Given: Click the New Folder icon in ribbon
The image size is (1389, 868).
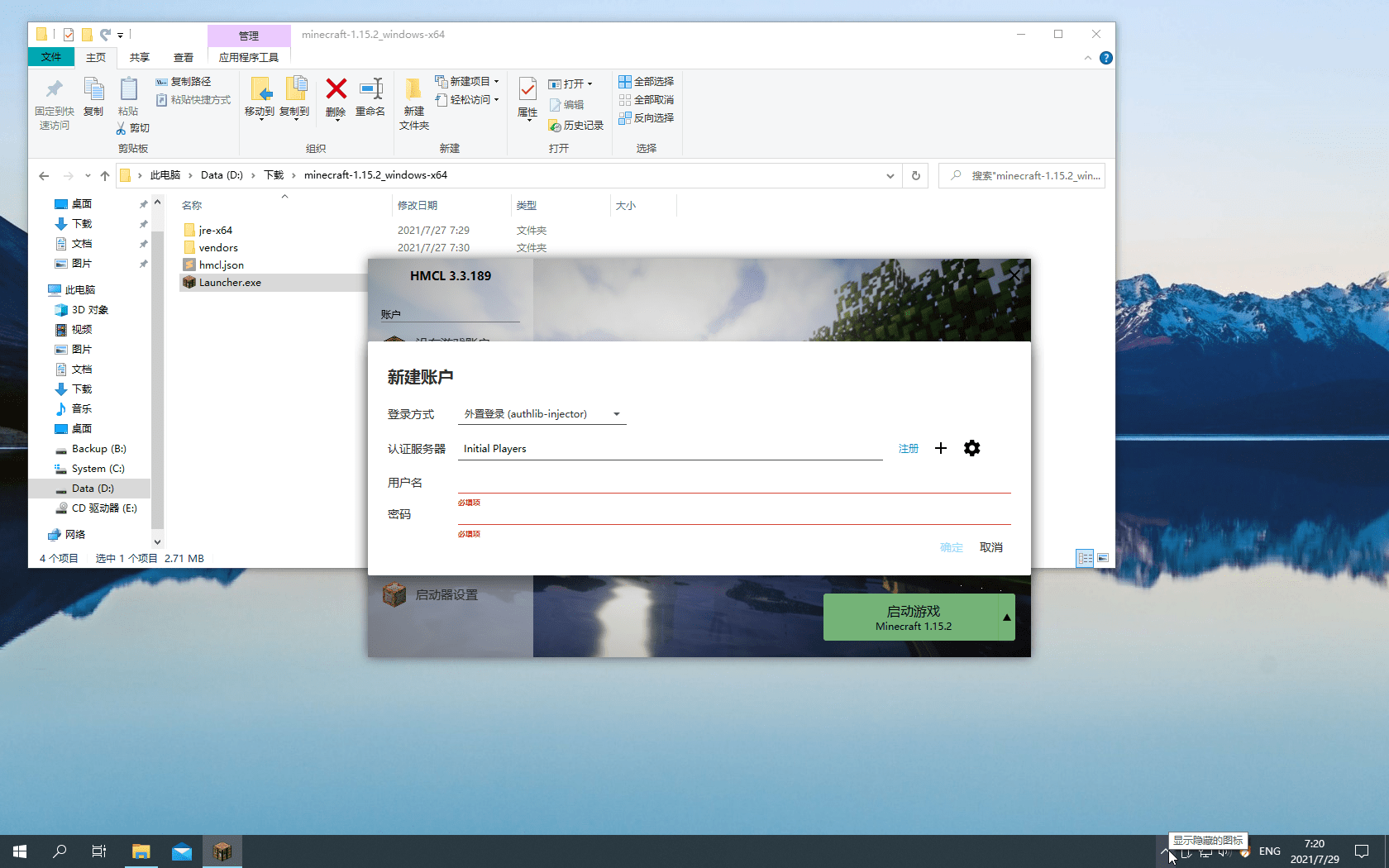Looking at the screenshot, I should tap(413, 89).
